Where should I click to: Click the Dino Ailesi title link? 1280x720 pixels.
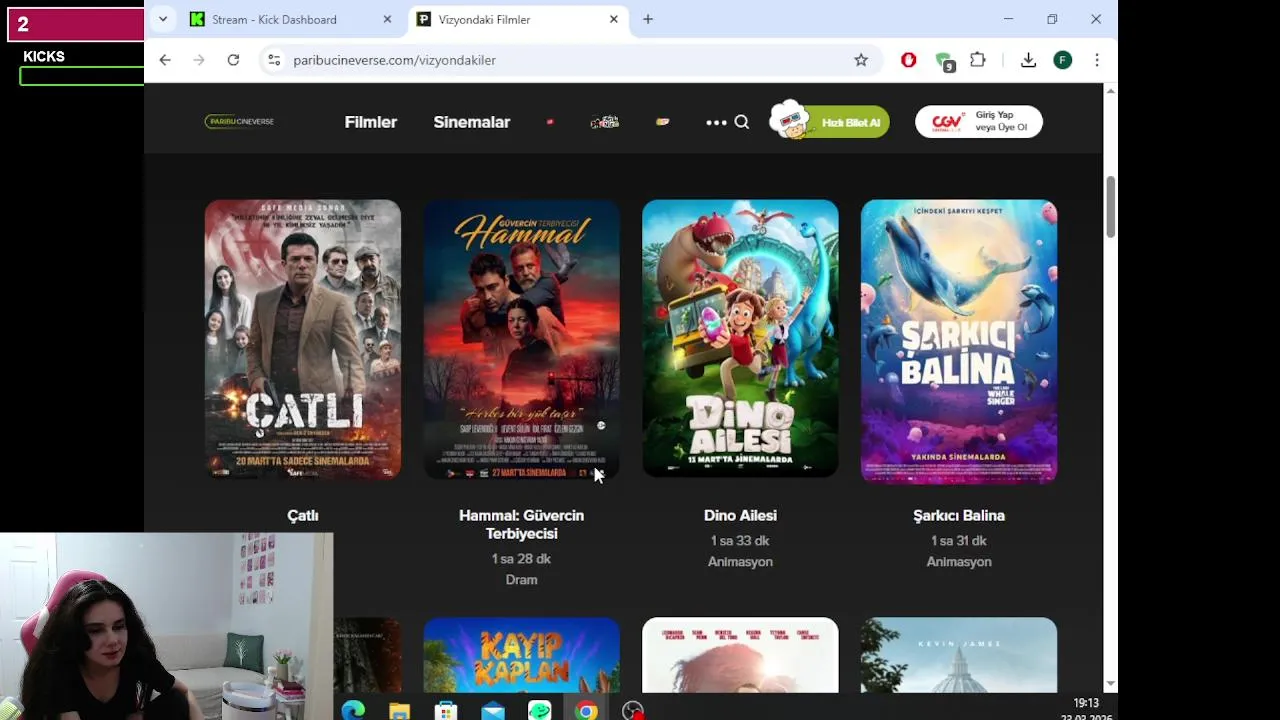click(740, 516)
